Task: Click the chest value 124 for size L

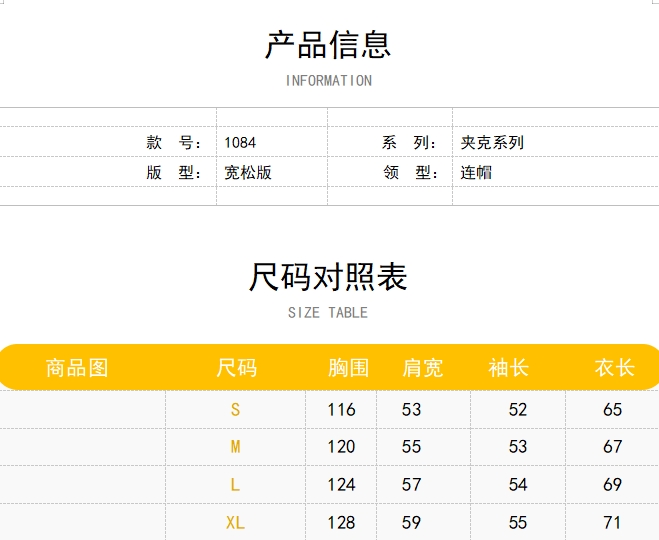Action: (342, 485)
